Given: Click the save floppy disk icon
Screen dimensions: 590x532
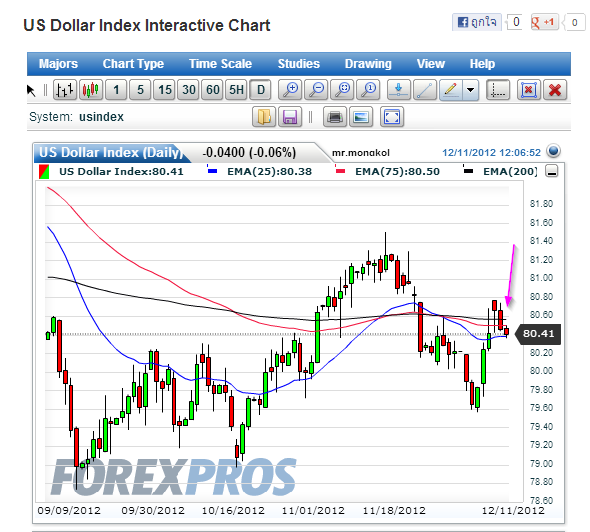Looking at the screenshot, I should 290,117.
